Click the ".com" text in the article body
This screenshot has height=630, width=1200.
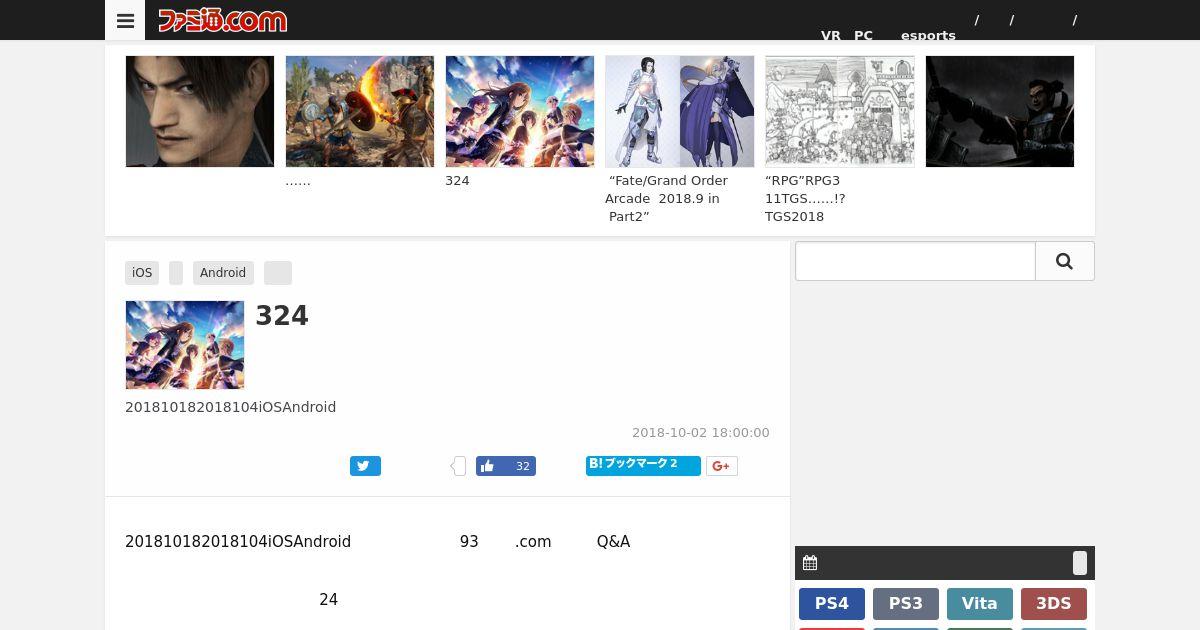(x=533, y=542)
